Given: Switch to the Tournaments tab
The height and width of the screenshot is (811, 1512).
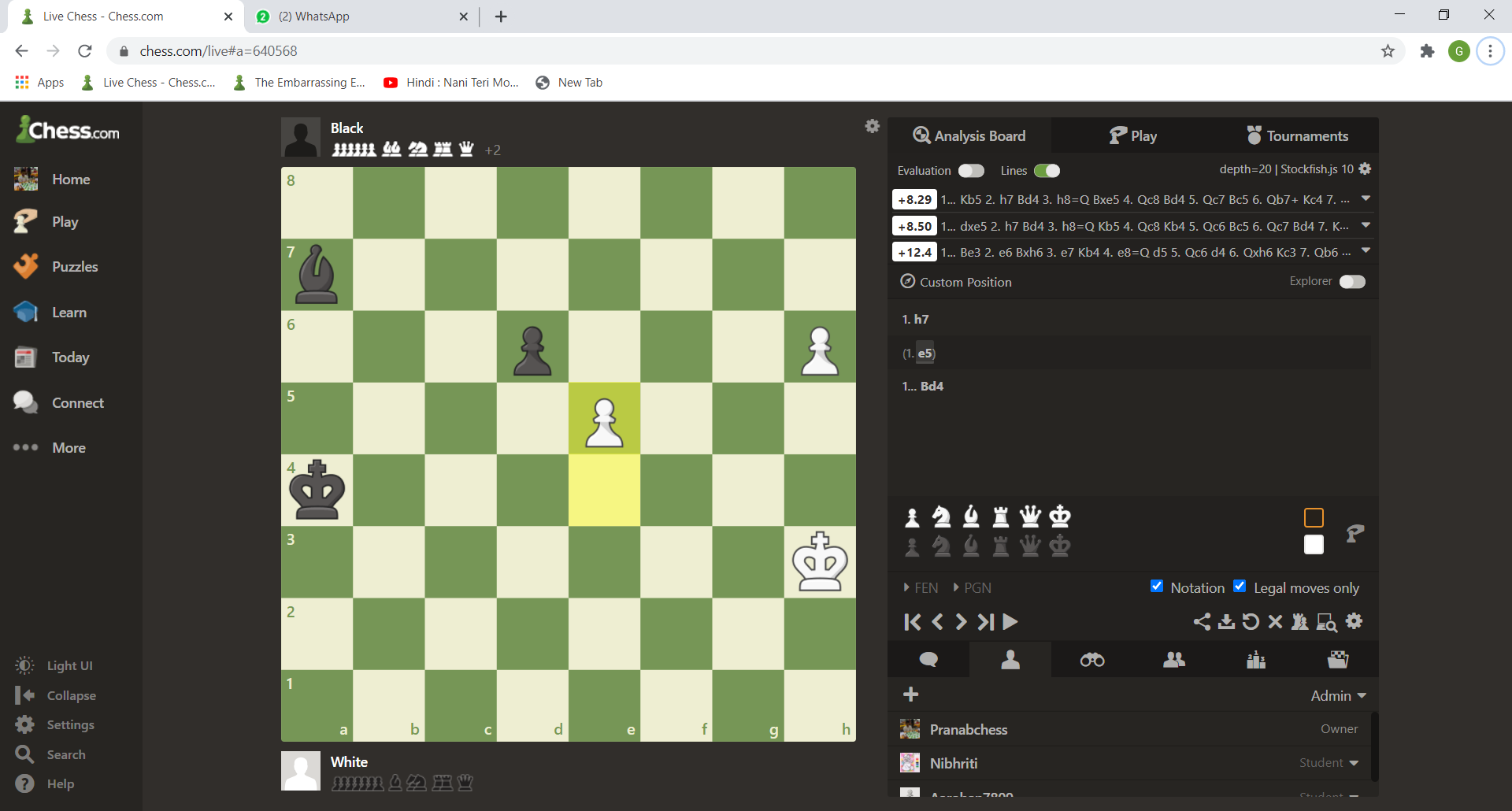Looking at the screenshot, I should [x=1296, y=136].
